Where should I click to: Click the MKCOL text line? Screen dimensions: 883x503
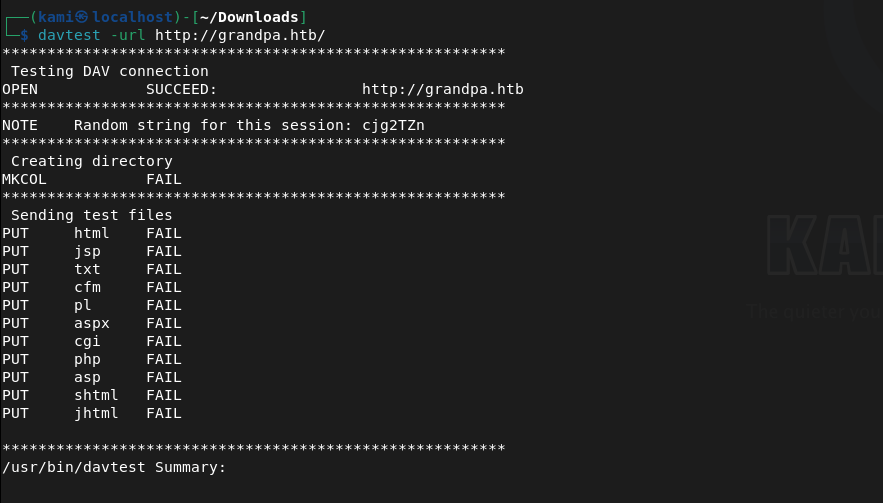point(24,179)
